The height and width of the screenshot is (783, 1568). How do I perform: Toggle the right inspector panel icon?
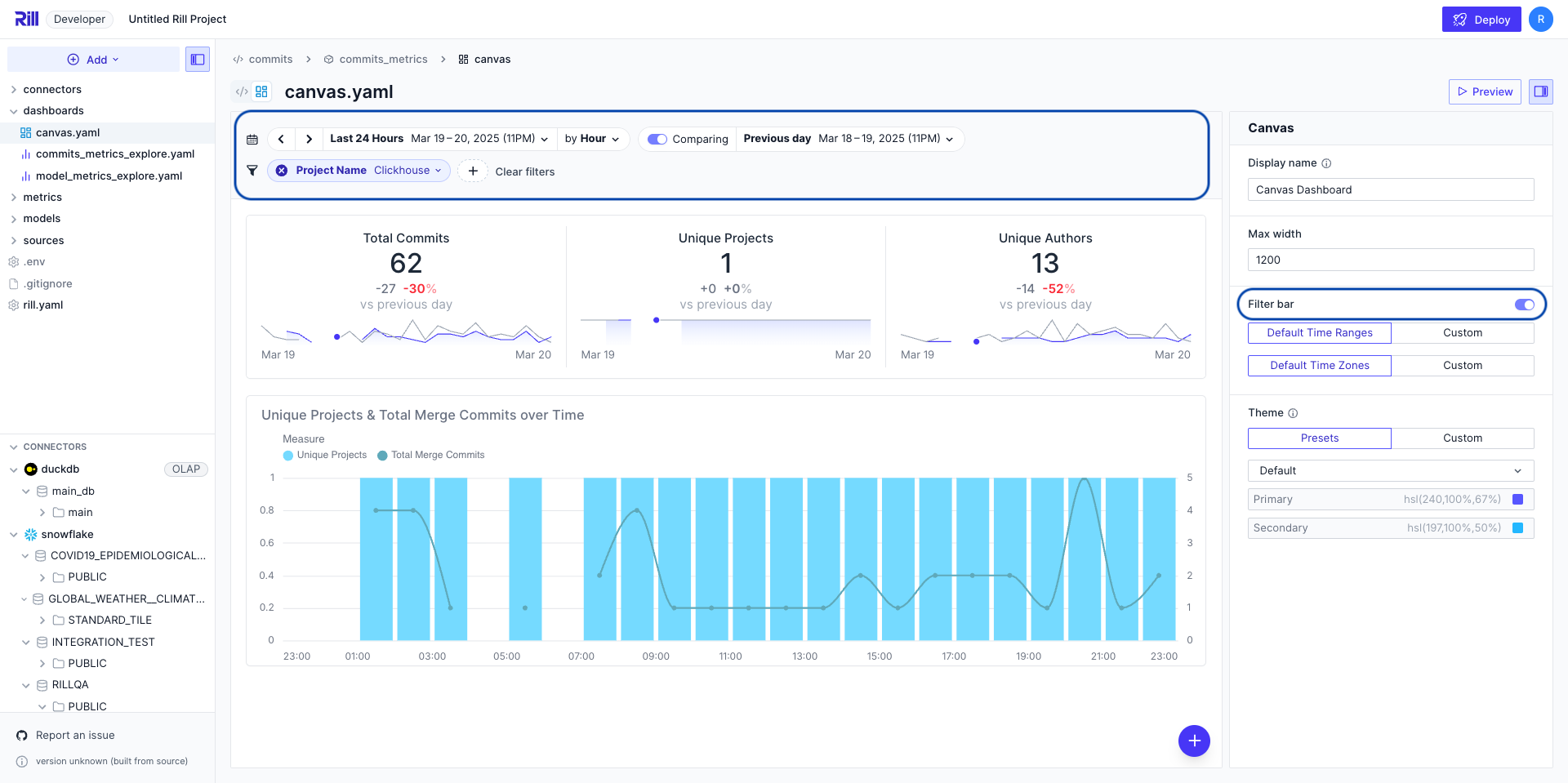pyautogui.click(x=1540, y=91)
